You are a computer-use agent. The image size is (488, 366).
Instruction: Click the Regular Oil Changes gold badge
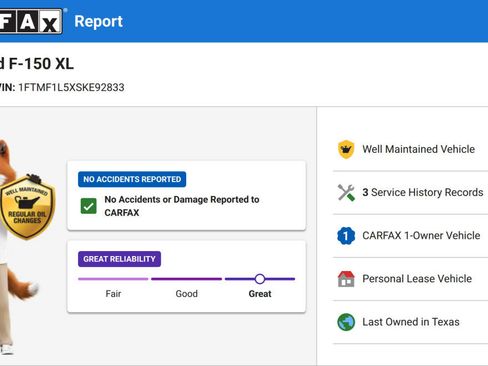[x=27, y=207]
